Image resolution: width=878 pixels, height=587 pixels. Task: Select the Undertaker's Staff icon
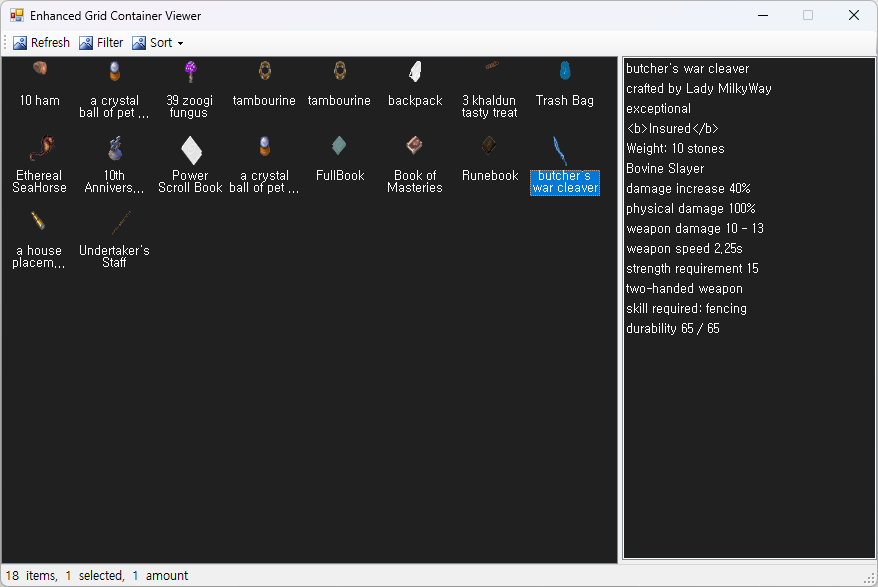121,222
